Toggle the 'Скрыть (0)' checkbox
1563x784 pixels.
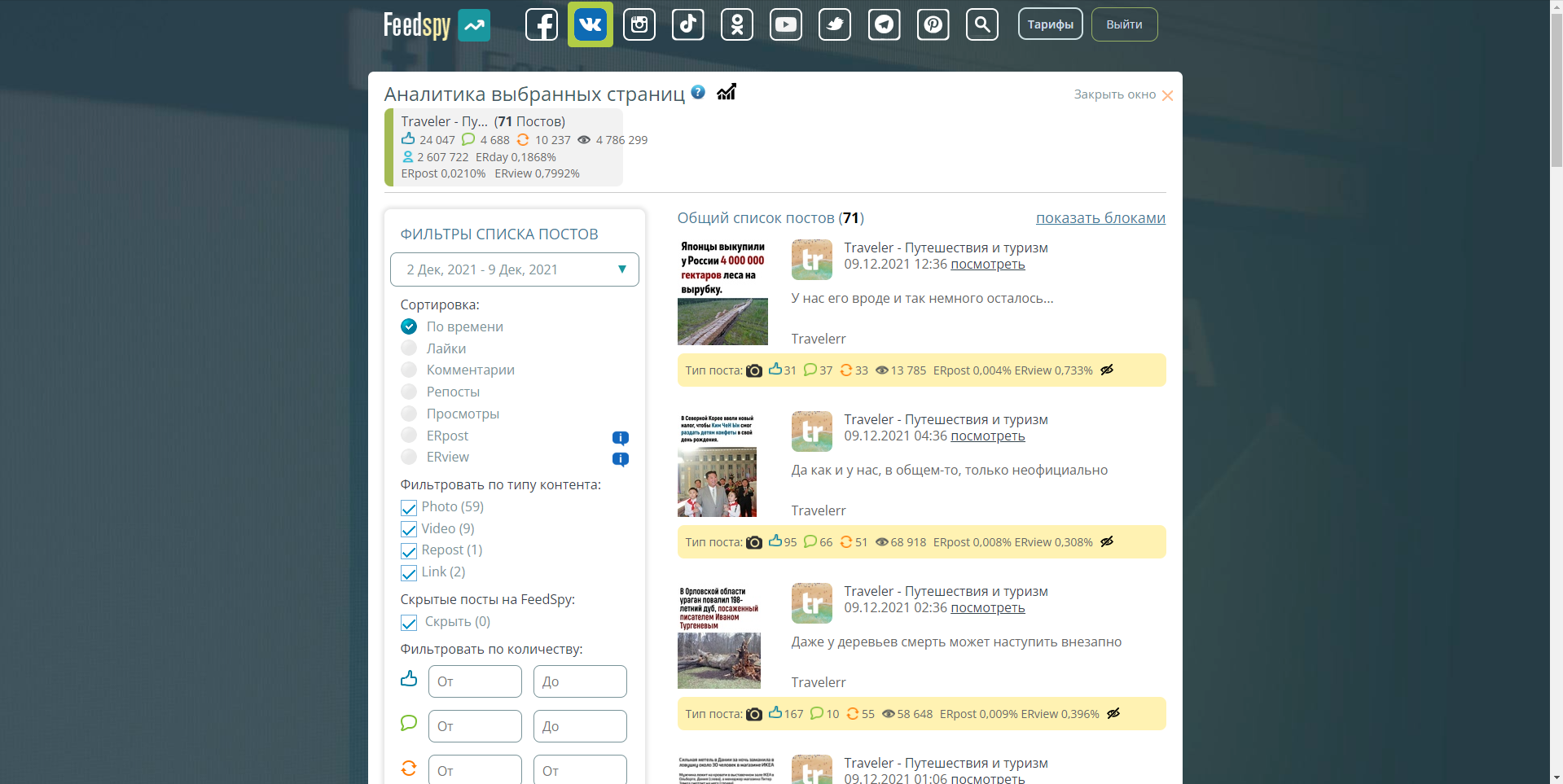pyautogui.click(x=409, y=623)
